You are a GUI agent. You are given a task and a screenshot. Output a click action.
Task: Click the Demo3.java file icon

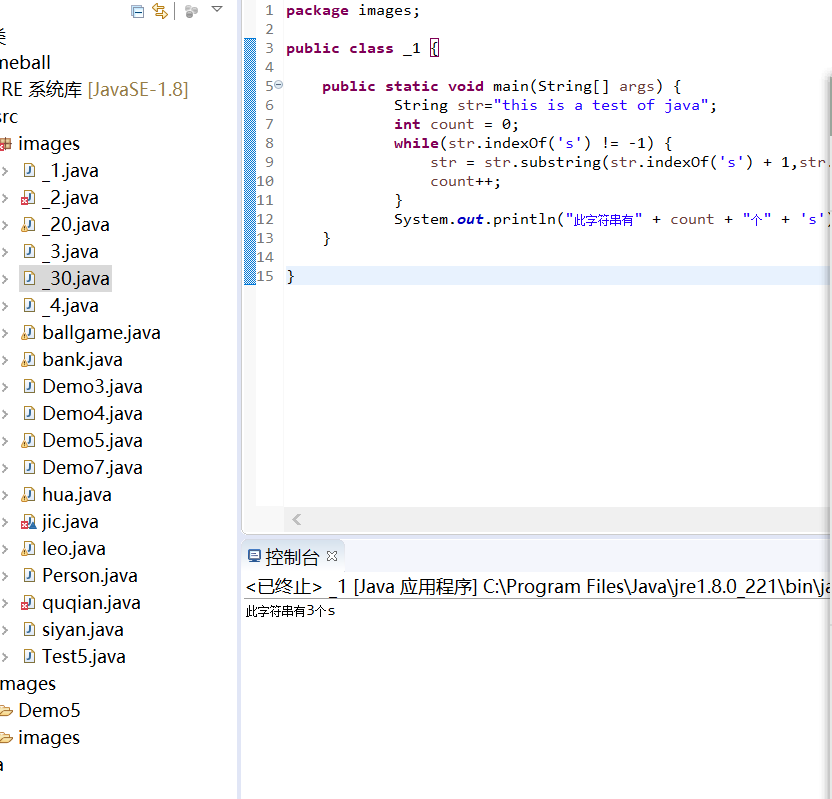[x=30, y=386]
